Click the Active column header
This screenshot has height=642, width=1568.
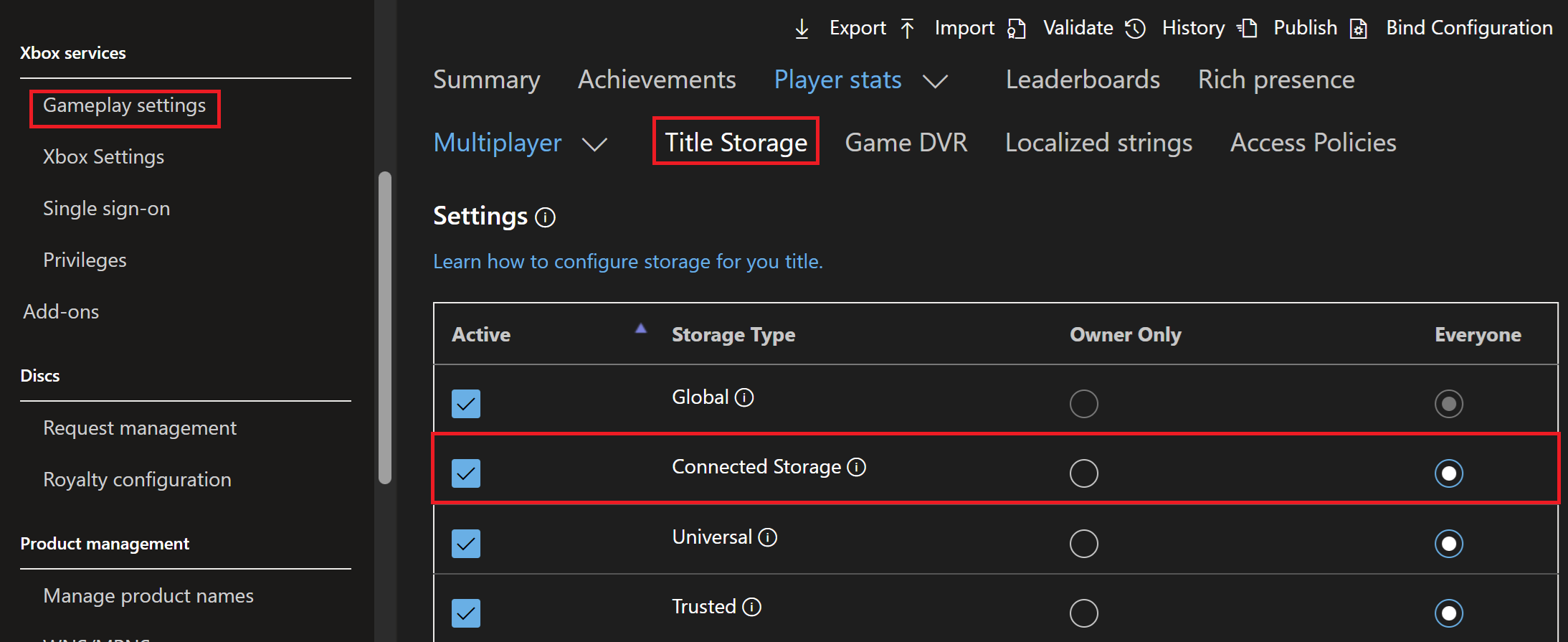point(481,335)
